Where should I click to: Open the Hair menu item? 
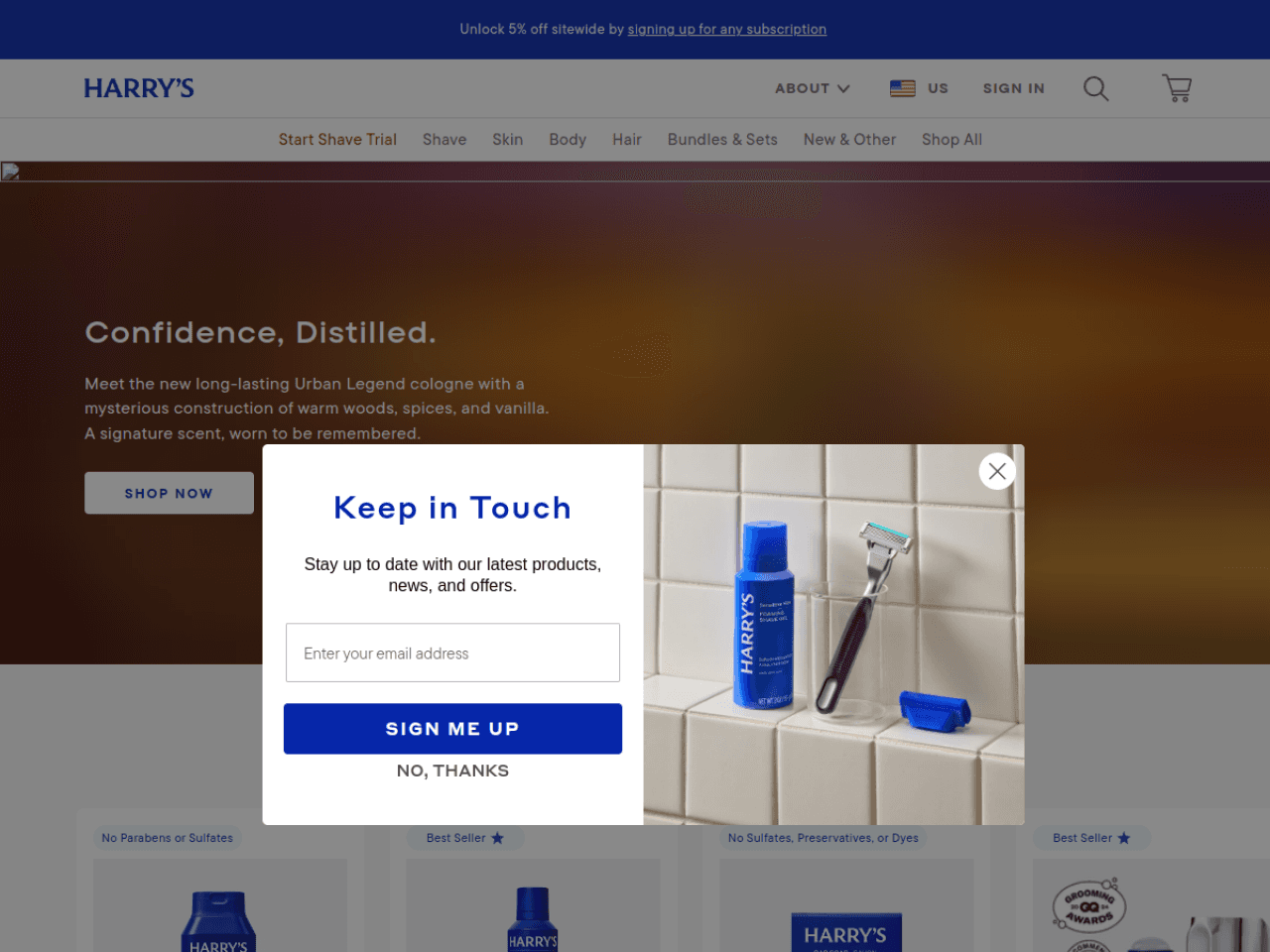click(x=627, y=140)
